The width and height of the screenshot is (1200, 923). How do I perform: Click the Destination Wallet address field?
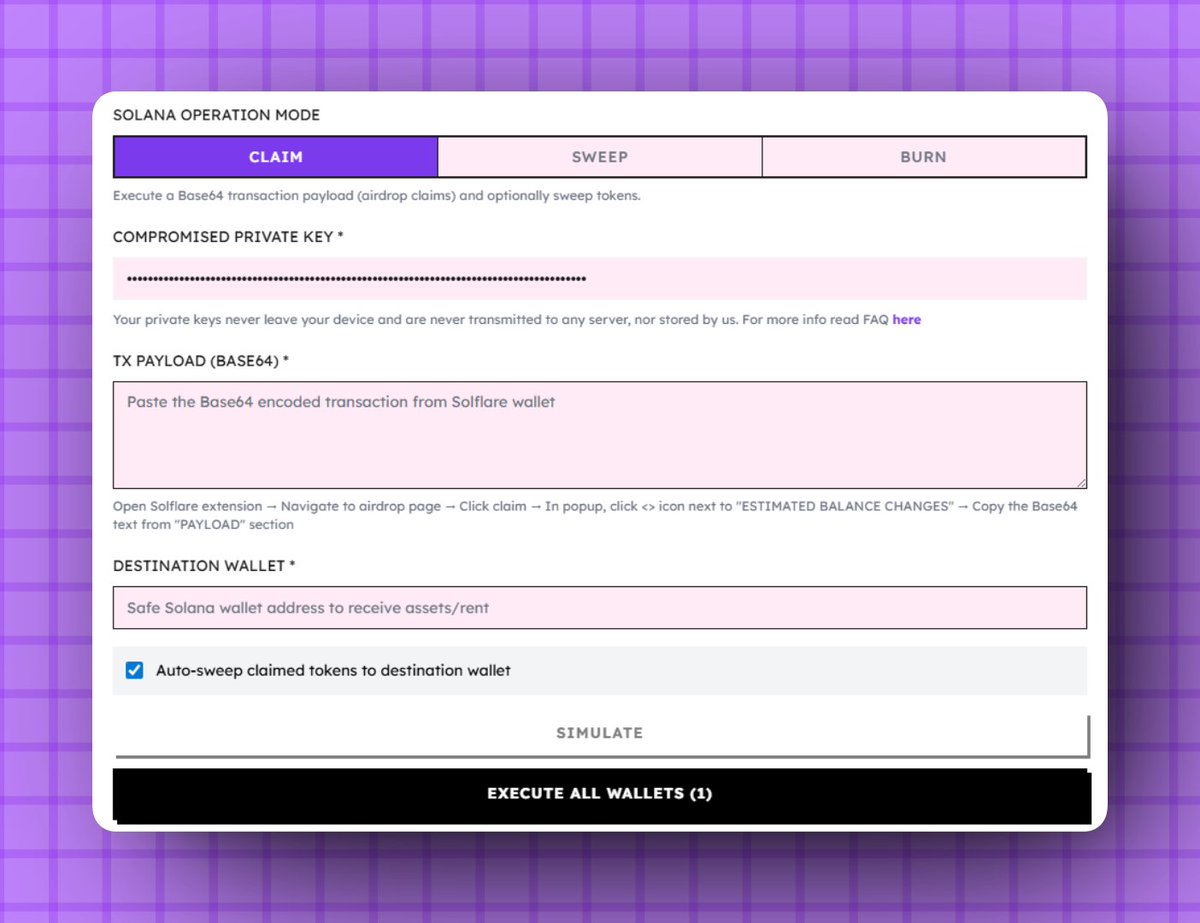(x=600, y=608)
